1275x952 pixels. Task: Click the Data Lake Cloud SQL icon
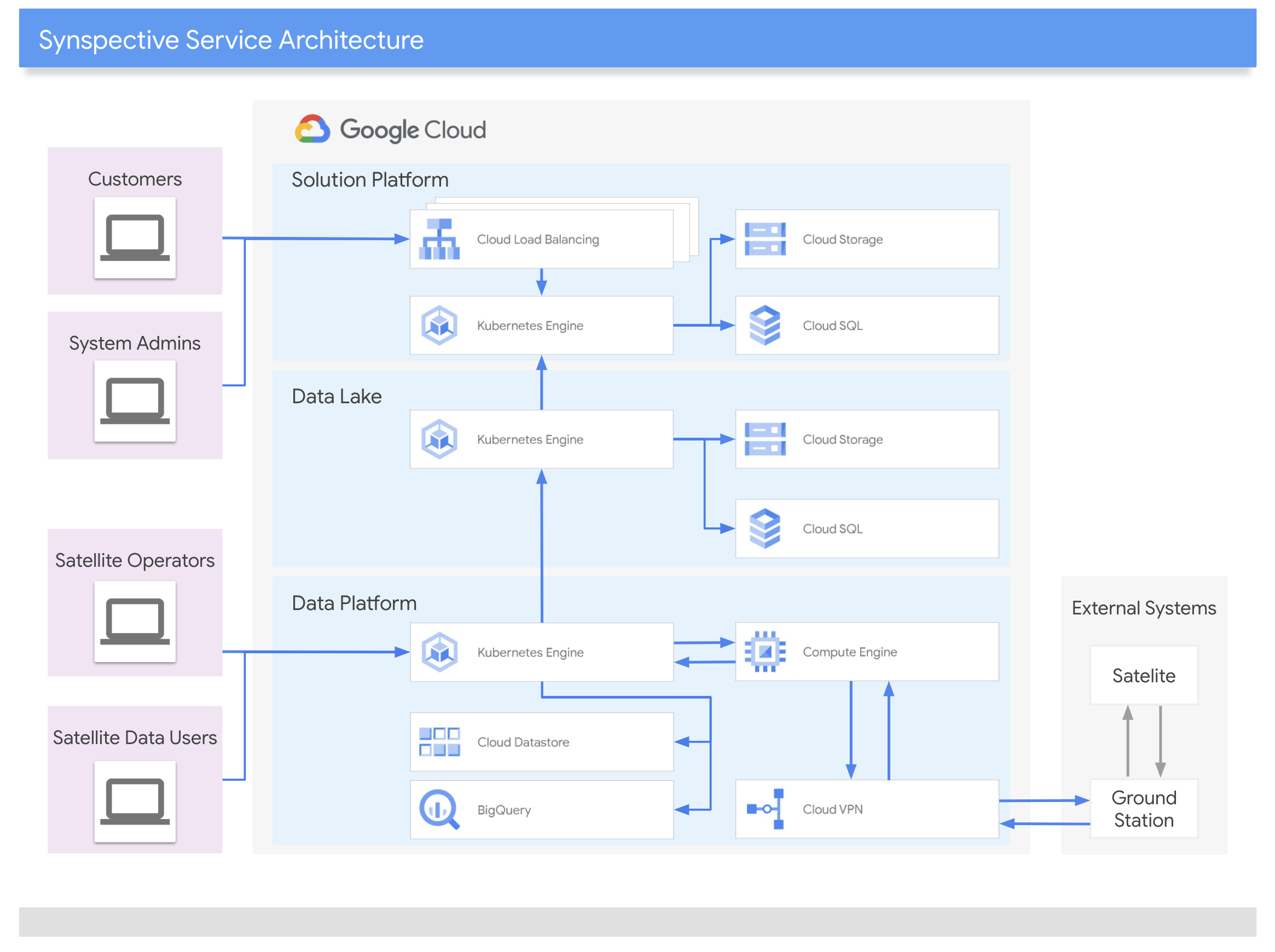click(765, 529)
